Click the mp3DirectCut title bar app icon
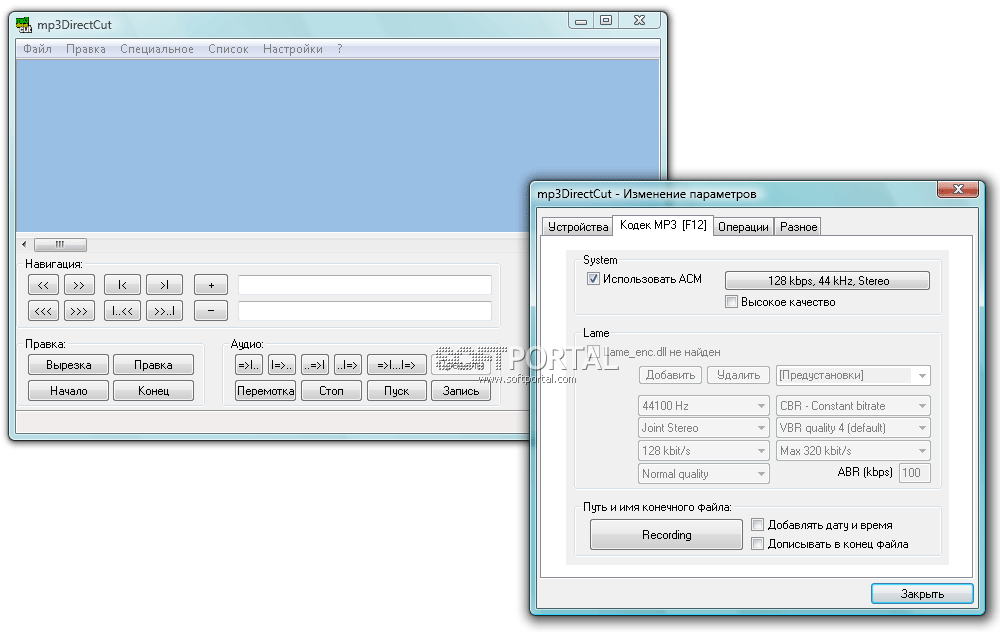Image resolution: width=1000 pixels, height=632 pixels. (24, 25)
